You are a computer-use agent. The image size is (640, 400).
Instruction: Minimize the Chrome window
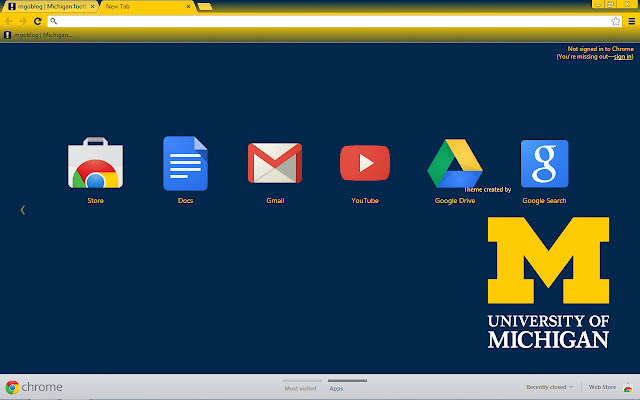tap(598, 4)
